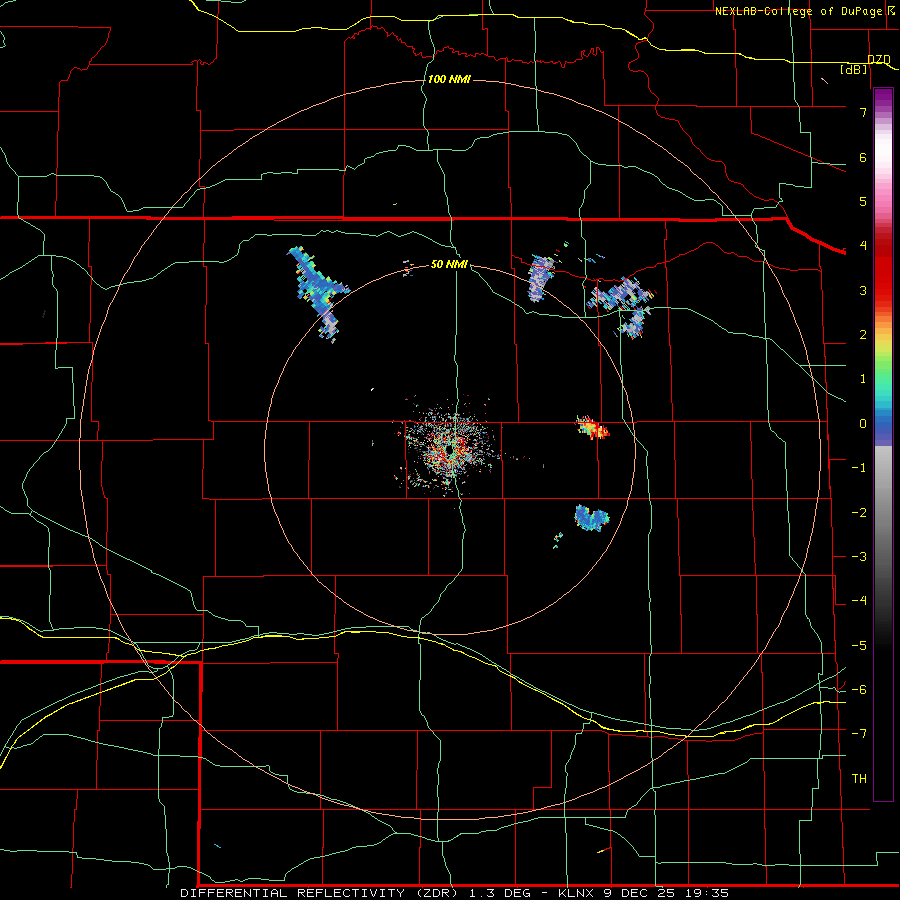Click the 7 value on the color scale

click(863, 112)
